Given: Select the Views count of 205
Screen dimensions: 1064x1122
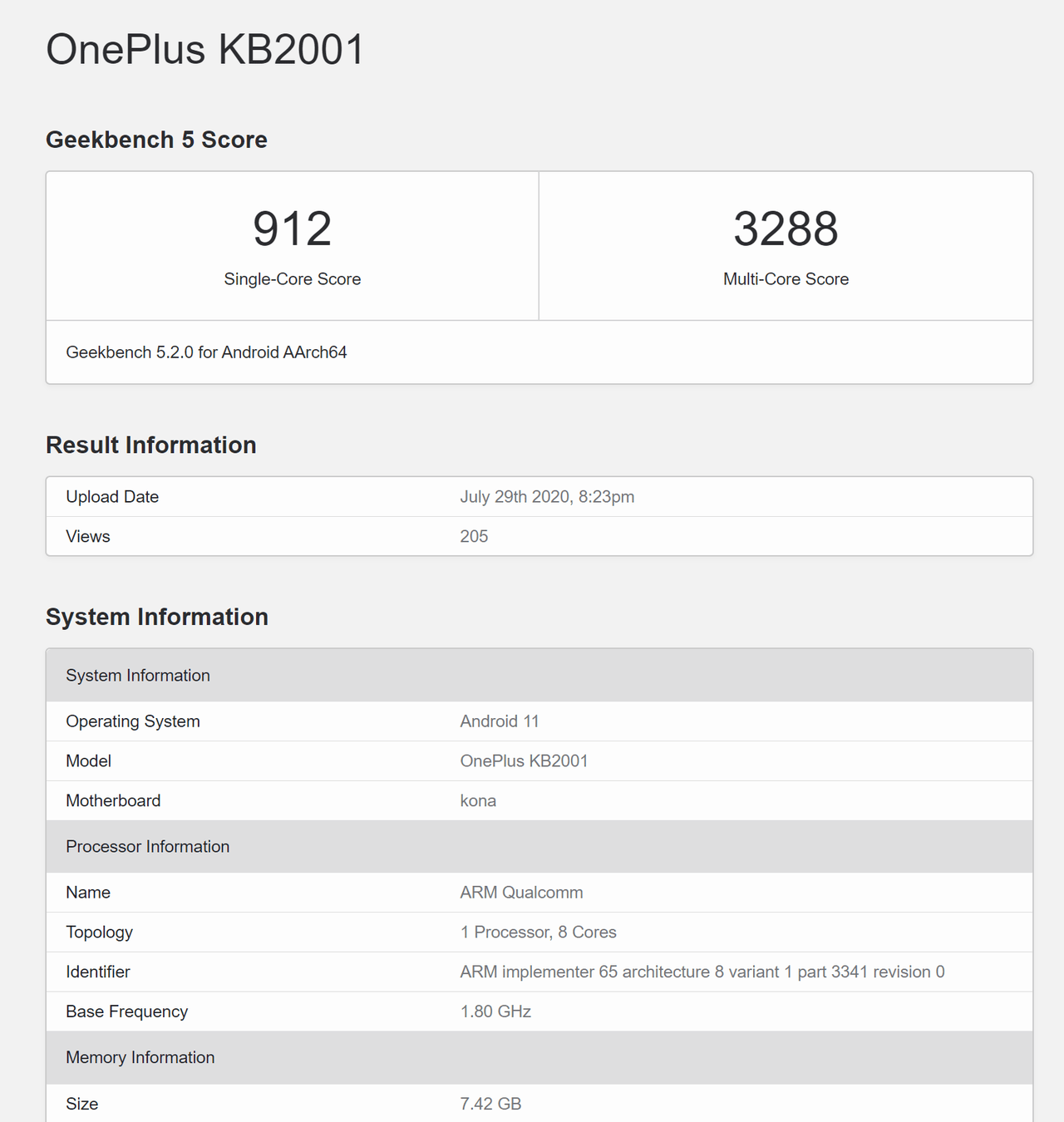Looking at the screenshot, I should coord(475,536).
